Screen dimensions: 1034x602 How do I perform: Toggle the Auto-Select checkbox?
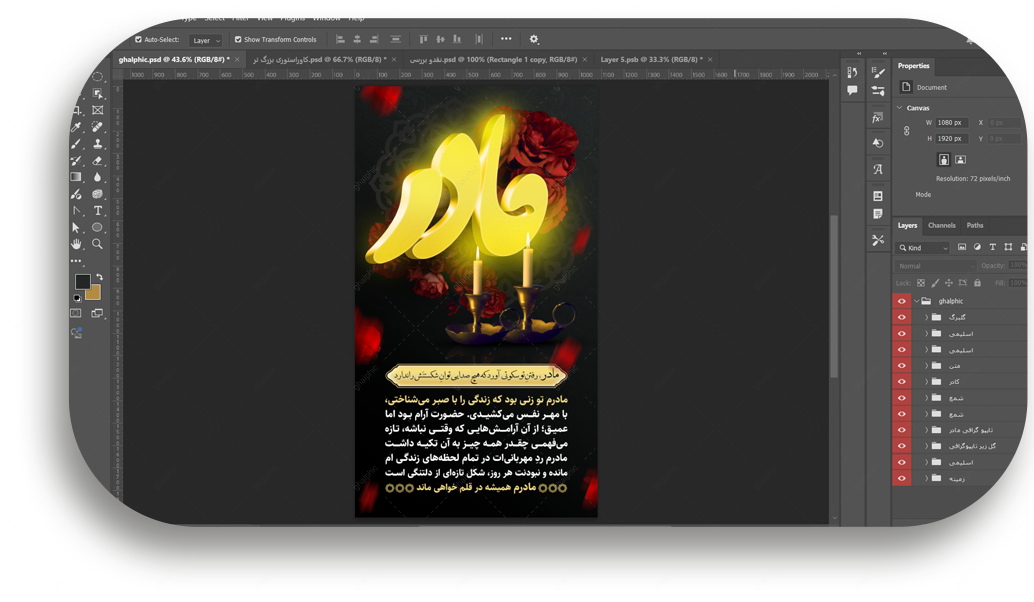(139, 40)
